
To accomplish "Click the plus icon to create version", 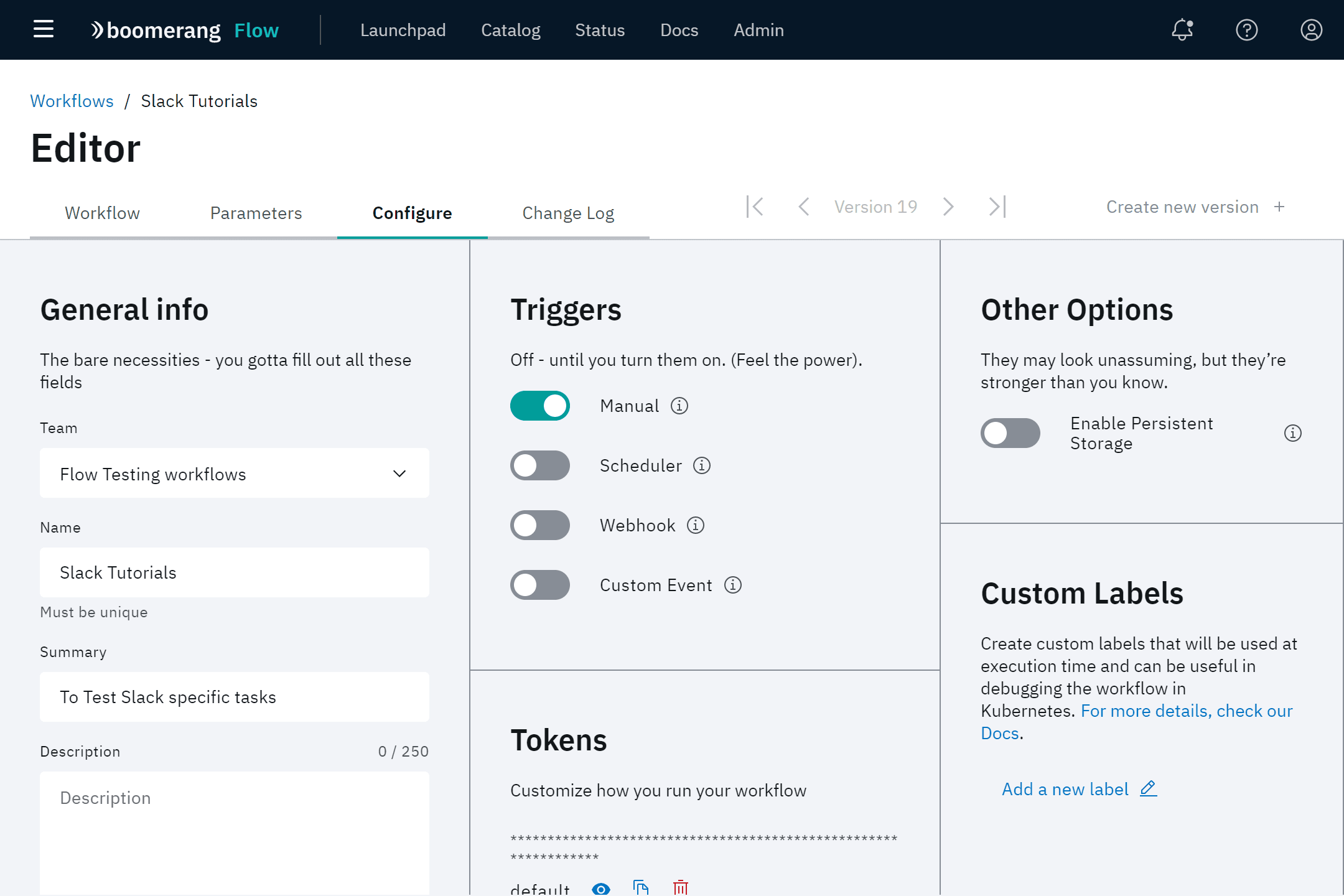I will pyautogui.click(x=1279, y=207).
